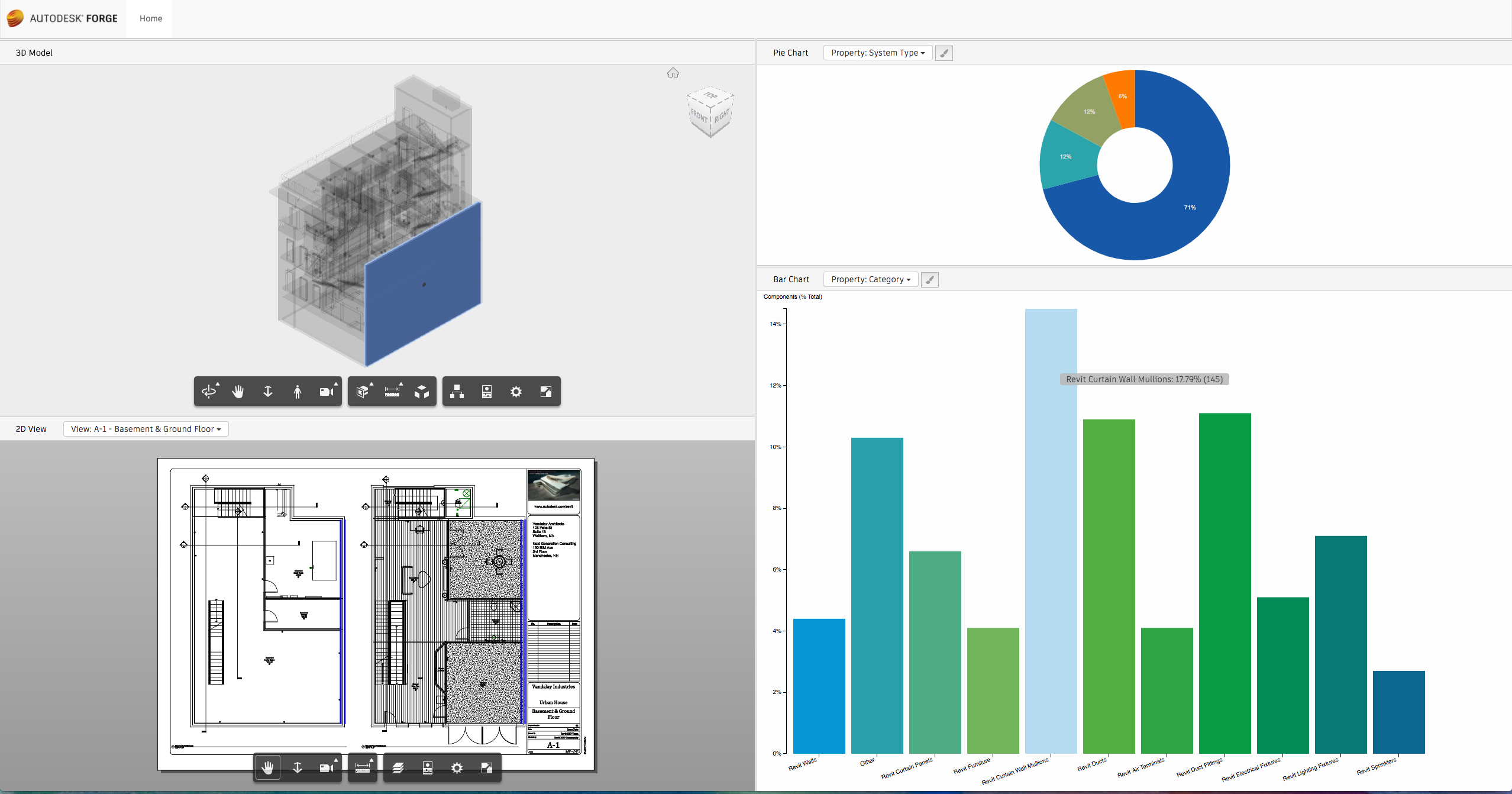1512x794 pixels.
Task: Open the Section analysis tool
Action: [x=363, y=391]
